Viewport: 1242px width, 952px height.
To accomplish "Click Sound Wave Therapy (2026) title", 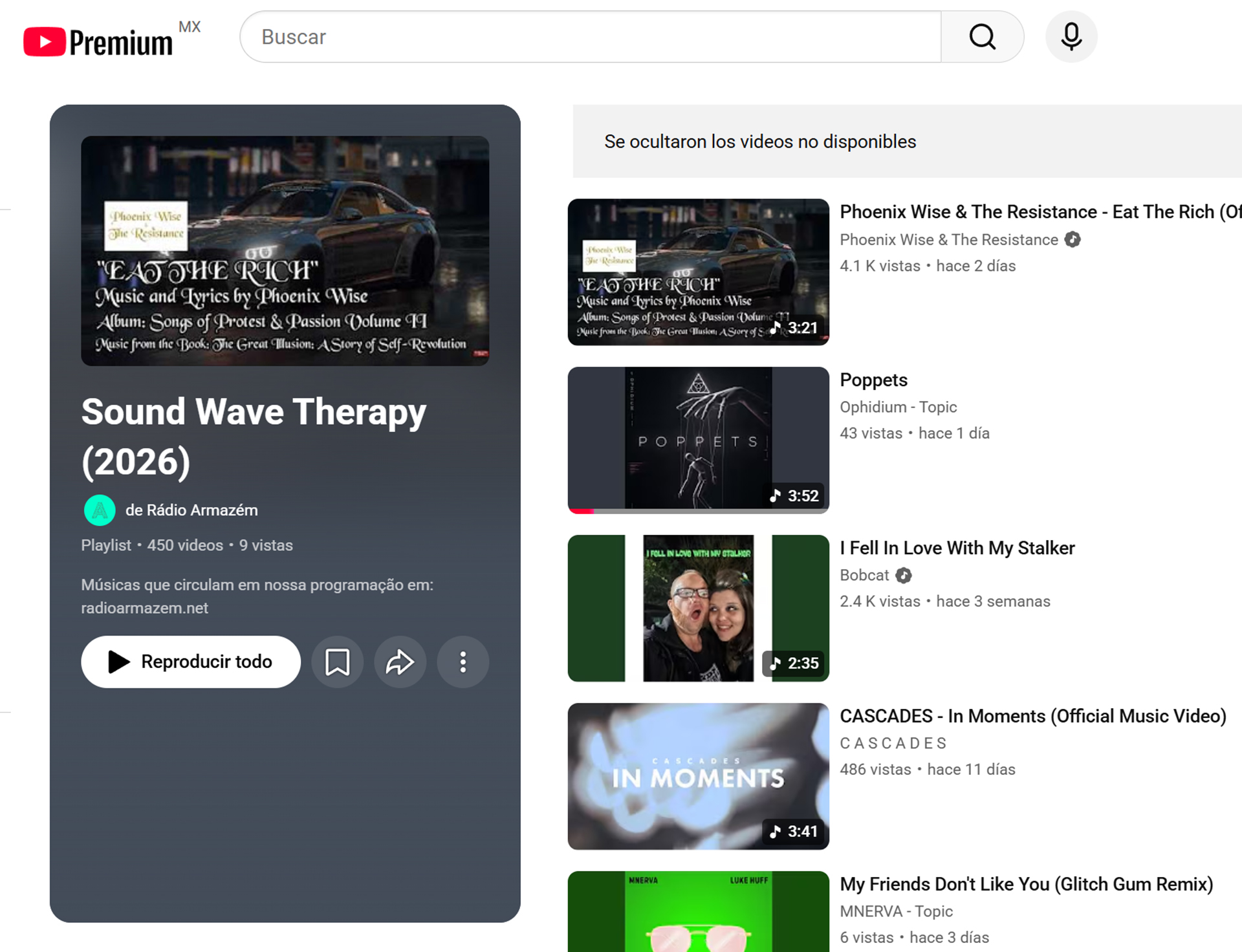I will pyautogui.click(x=254, y=437).
